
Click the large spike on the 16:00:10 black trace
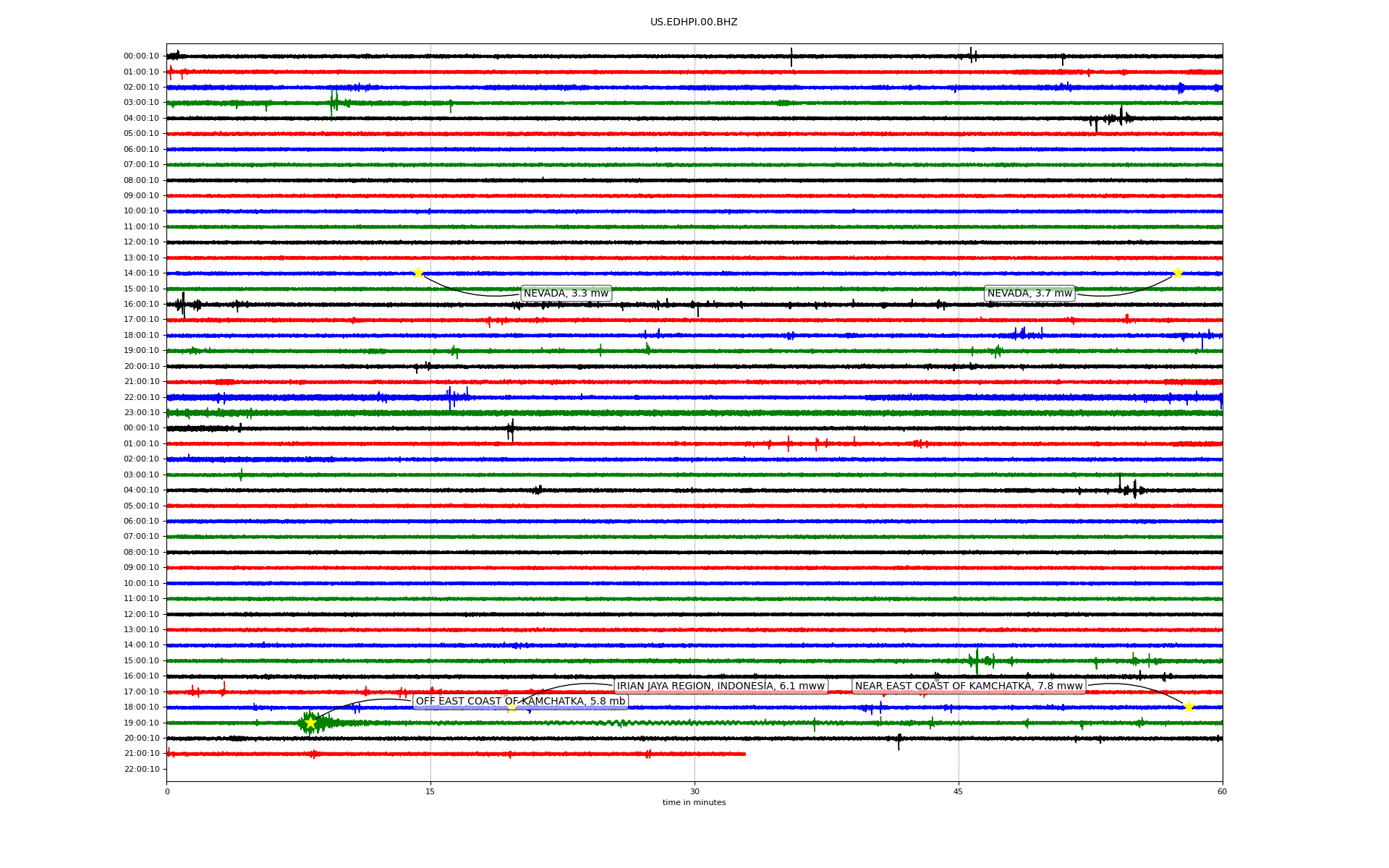click(183, 304)
